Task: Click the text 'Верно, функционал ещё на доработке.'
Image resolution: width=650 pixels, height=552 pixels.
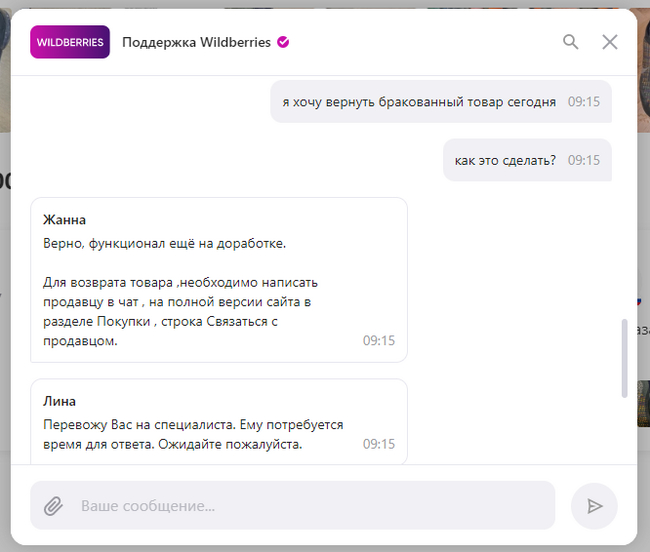Action: coord(165,243)
